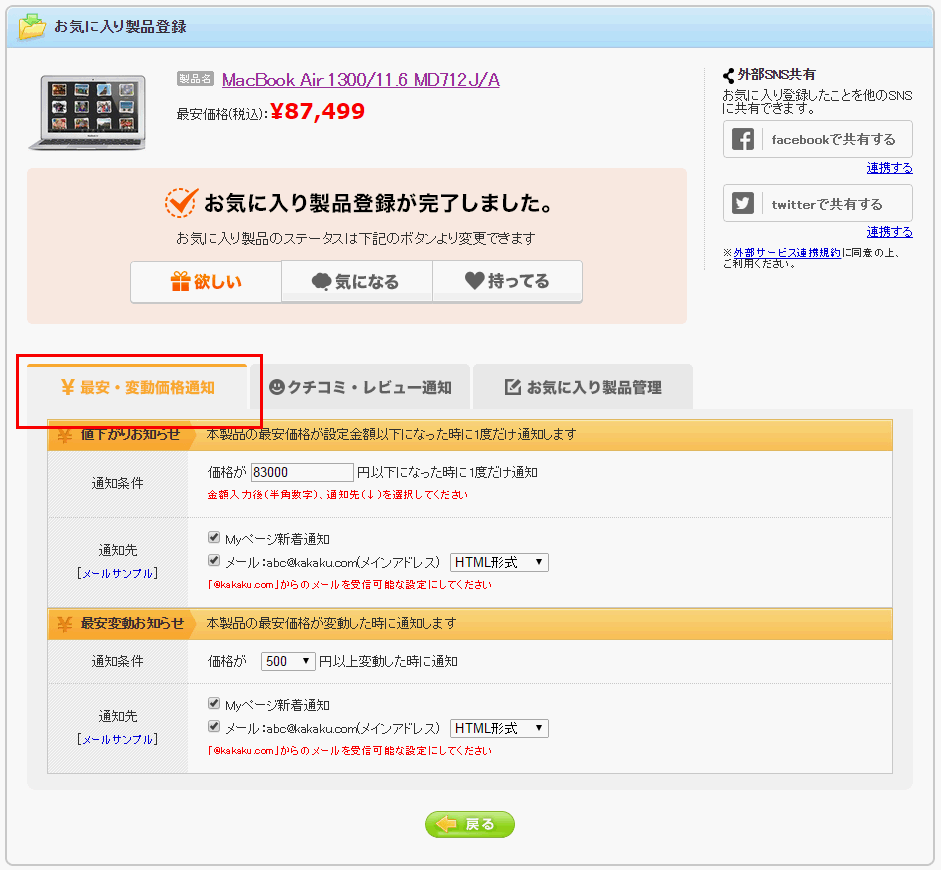Click 連携する link under Twitter button
Screen dimensions: 941x870
(x=889, y=232)
